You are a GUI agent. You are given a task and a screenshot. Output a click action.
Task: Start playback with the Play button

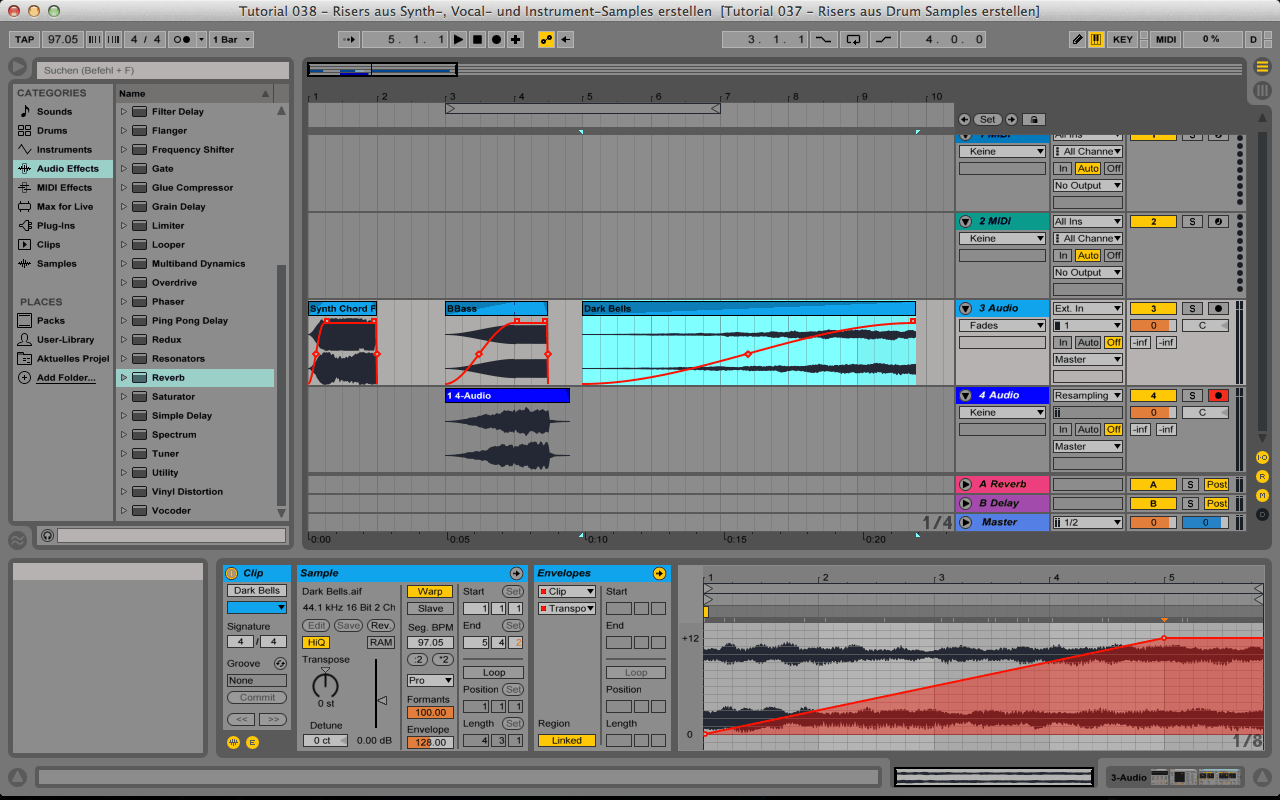(x=456, y=40)
